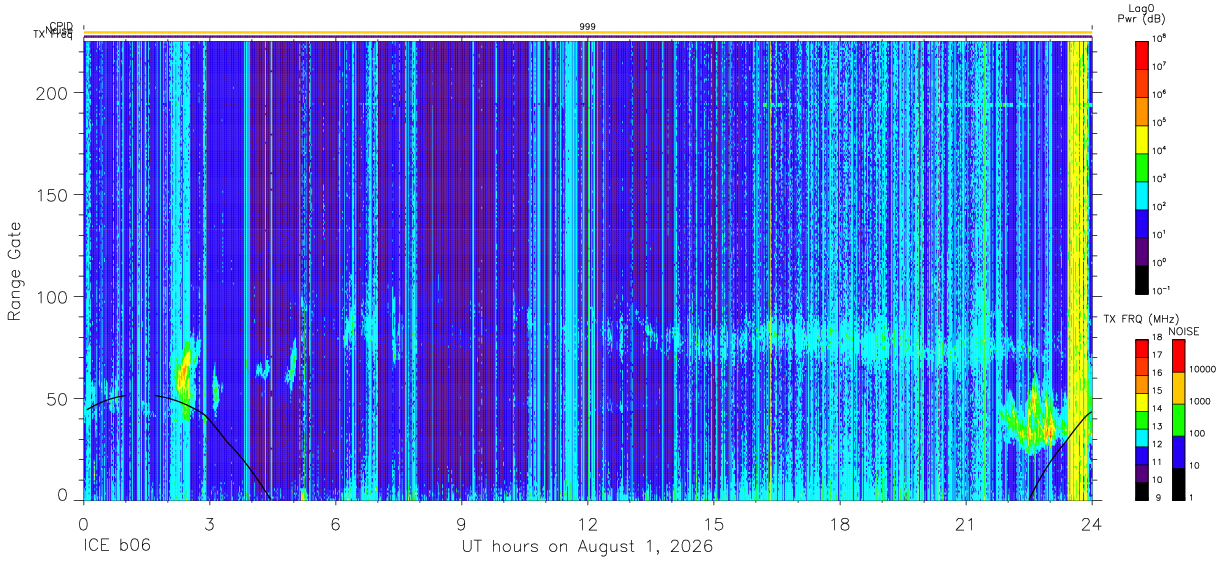Click the '14' label on TX FRQ colorbar
The image size is (1228, 567).
(1157, 411)
